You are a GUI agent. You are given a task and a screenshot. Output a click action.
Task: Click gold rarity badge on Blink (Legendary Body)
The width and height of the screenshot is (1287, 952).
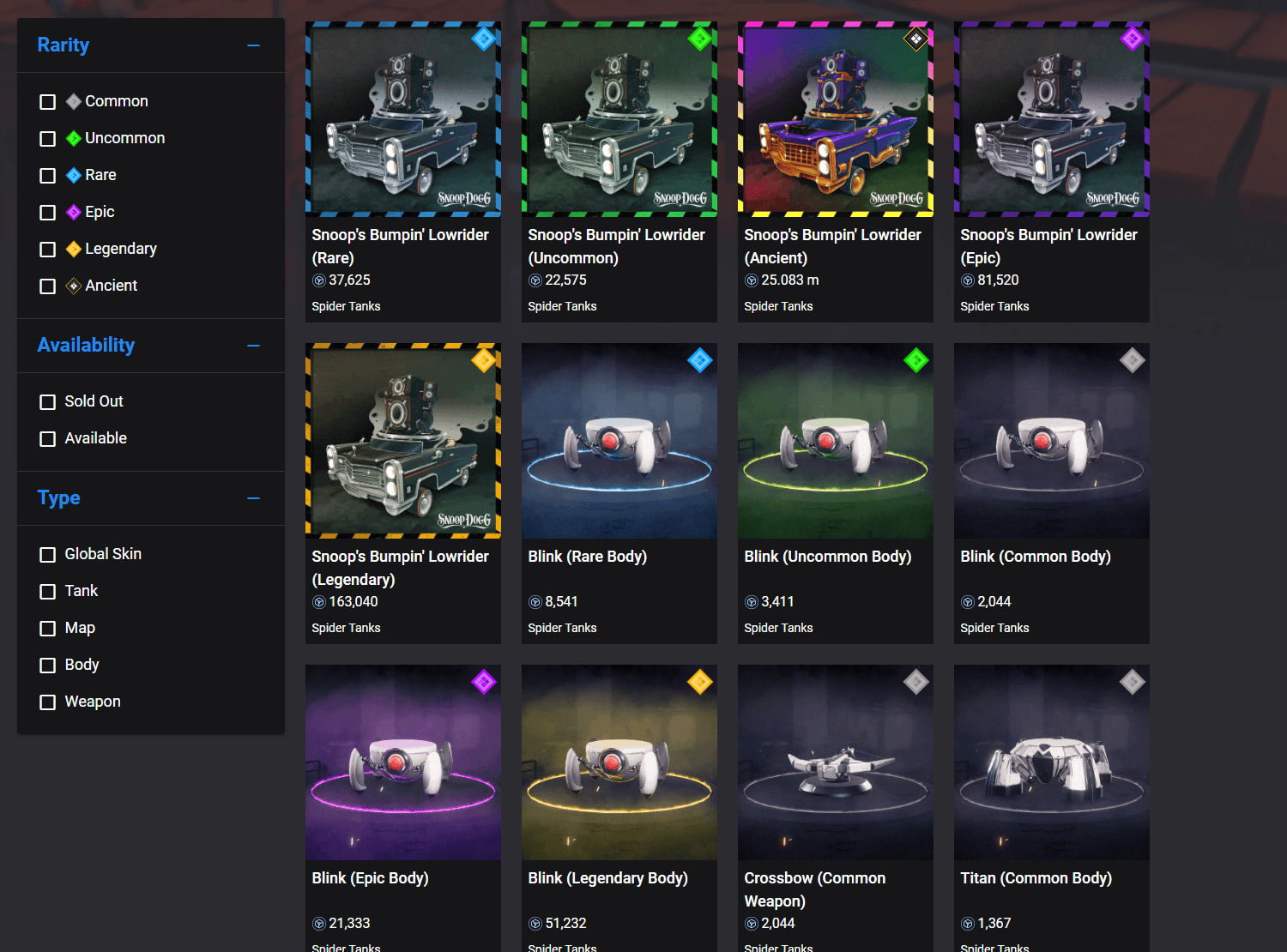(700, 682)
